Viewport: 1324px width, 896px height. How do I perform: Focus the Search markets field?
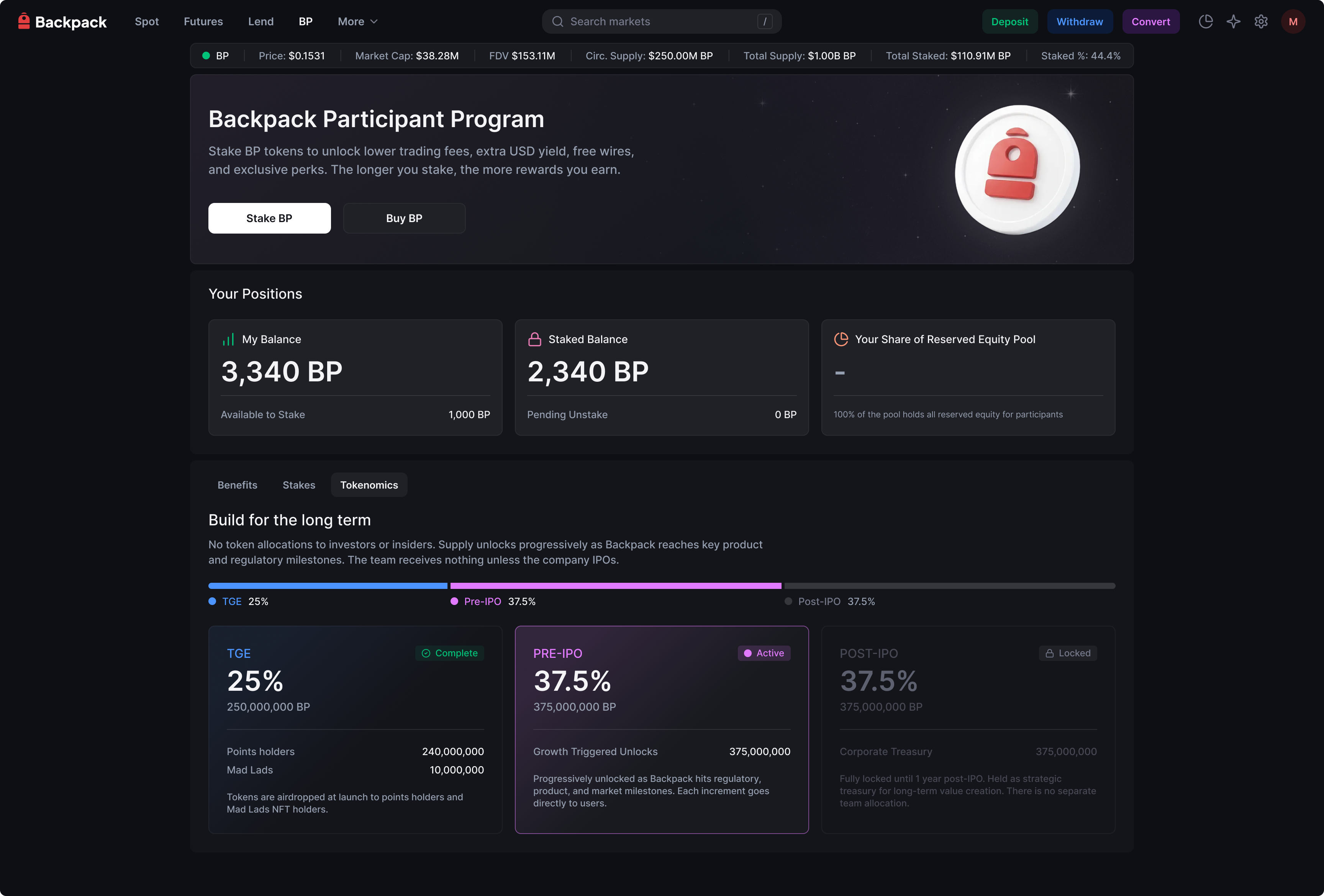[662, 21]
